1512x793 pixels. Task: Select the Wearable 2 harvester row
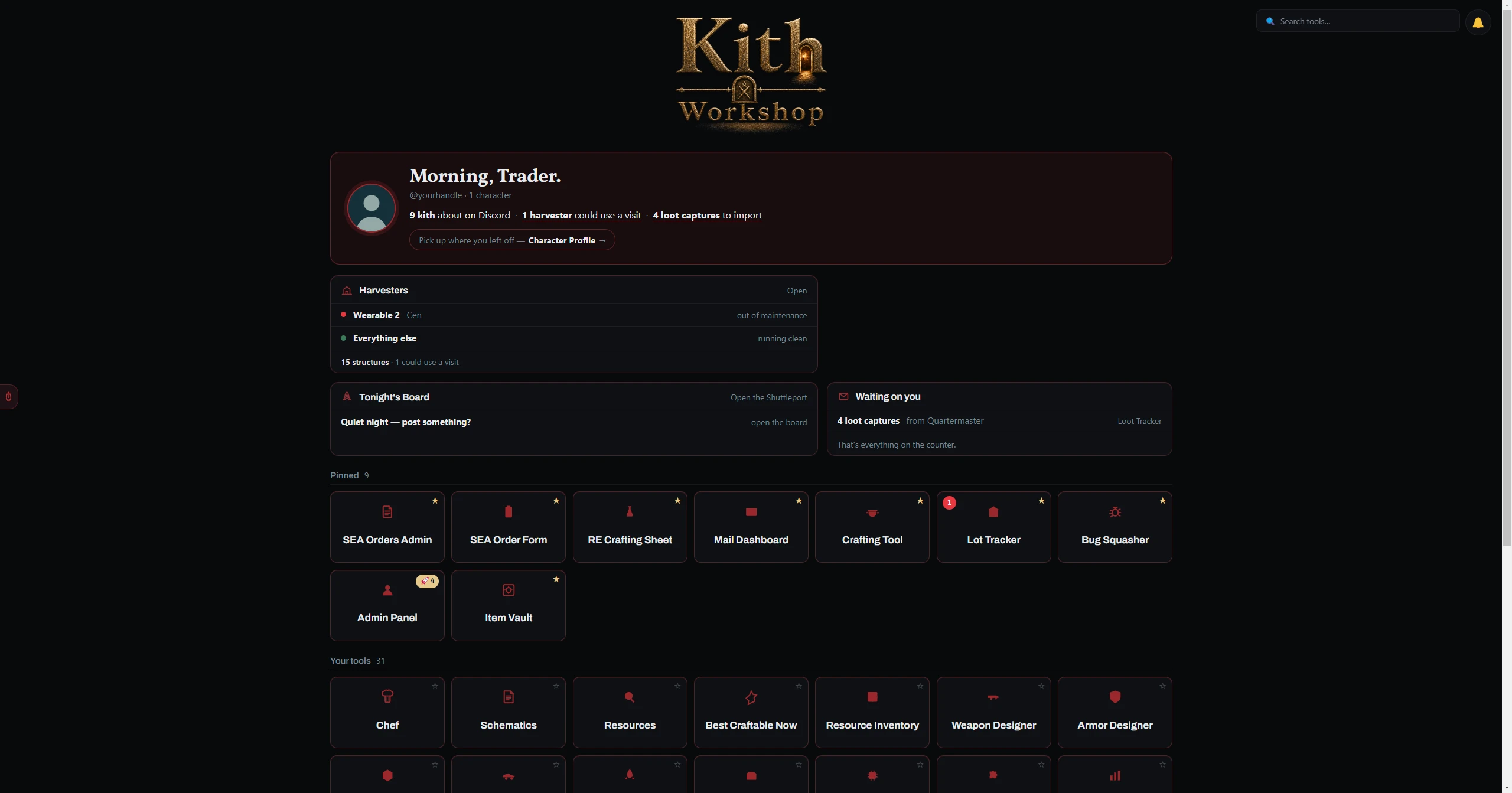click(574, 315)
